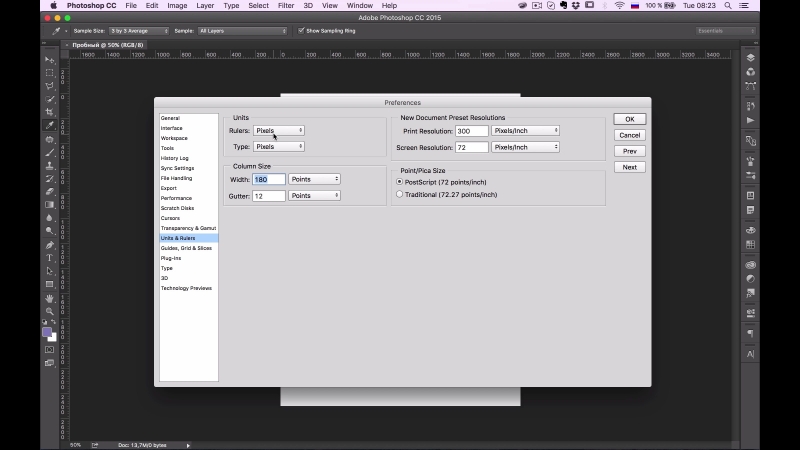Select the Quick Selection tool
This screenshot has height=450, width=800.
[49, 99]
